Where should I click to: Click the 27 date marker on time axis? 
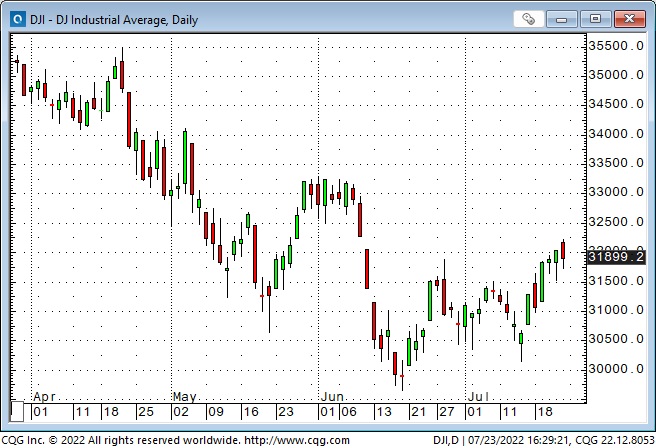(x=446, y=412)
